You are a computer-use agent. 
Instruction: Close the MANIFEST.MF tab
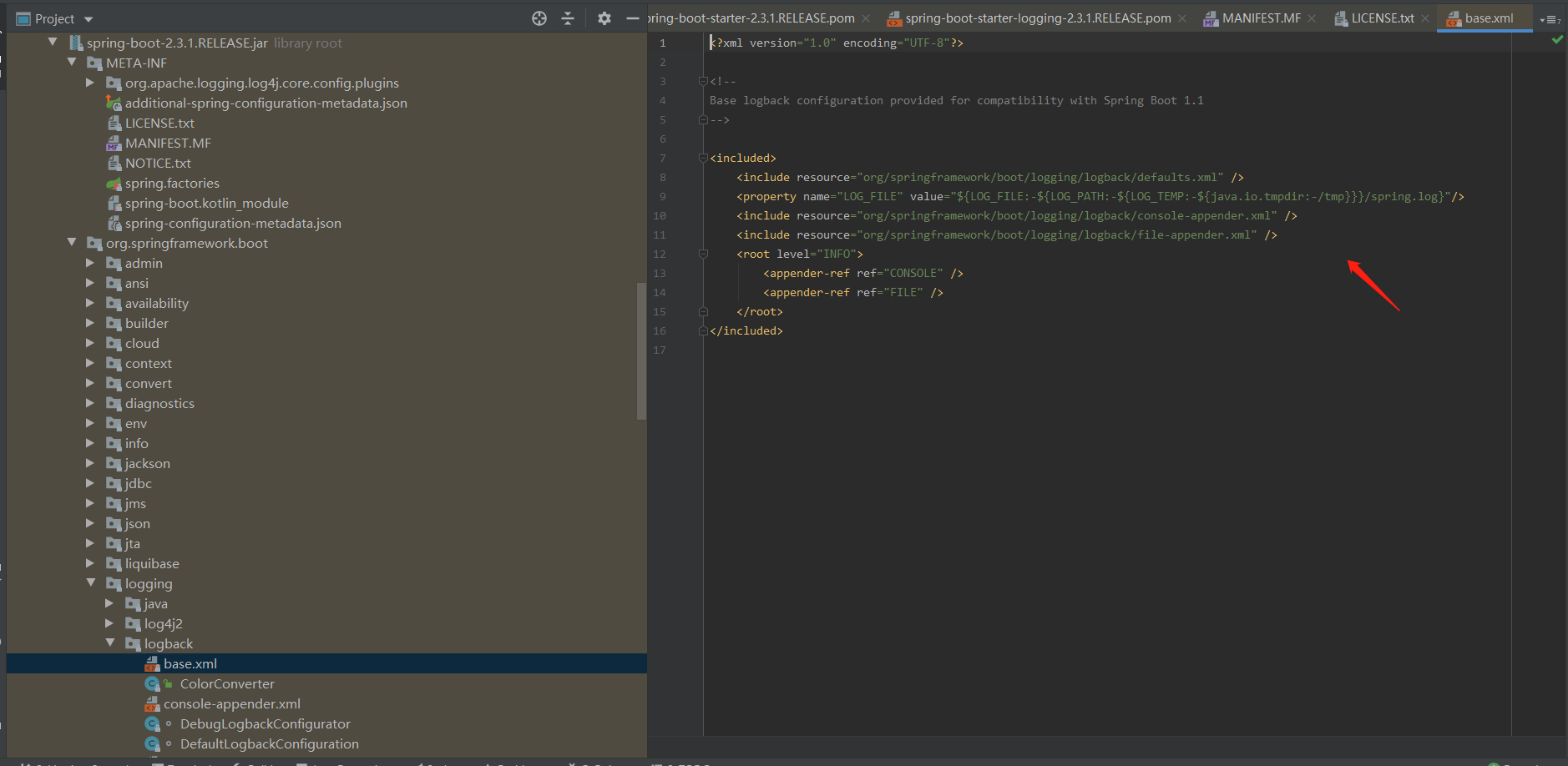[1312, 18]
